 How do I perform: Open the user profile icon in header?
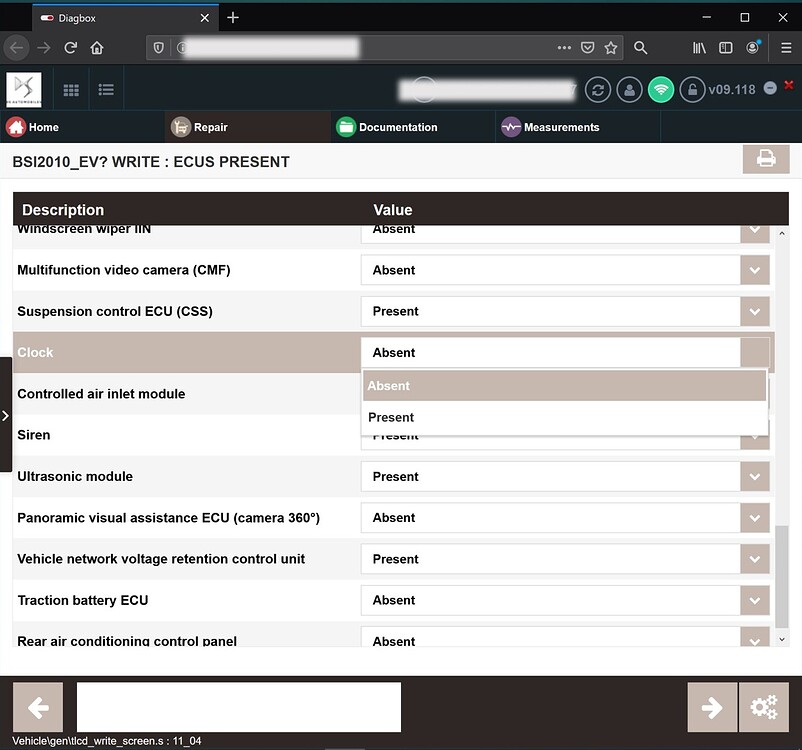click(629, 89)
